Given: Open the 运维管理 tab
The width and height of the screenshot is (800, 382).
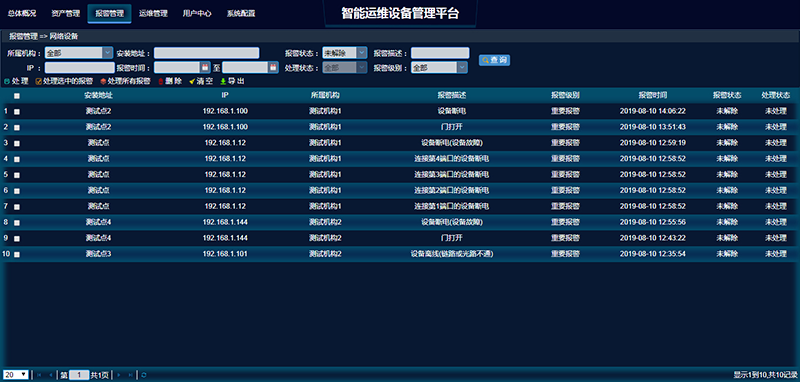Looking at the screenshot, I should point(153,14).
